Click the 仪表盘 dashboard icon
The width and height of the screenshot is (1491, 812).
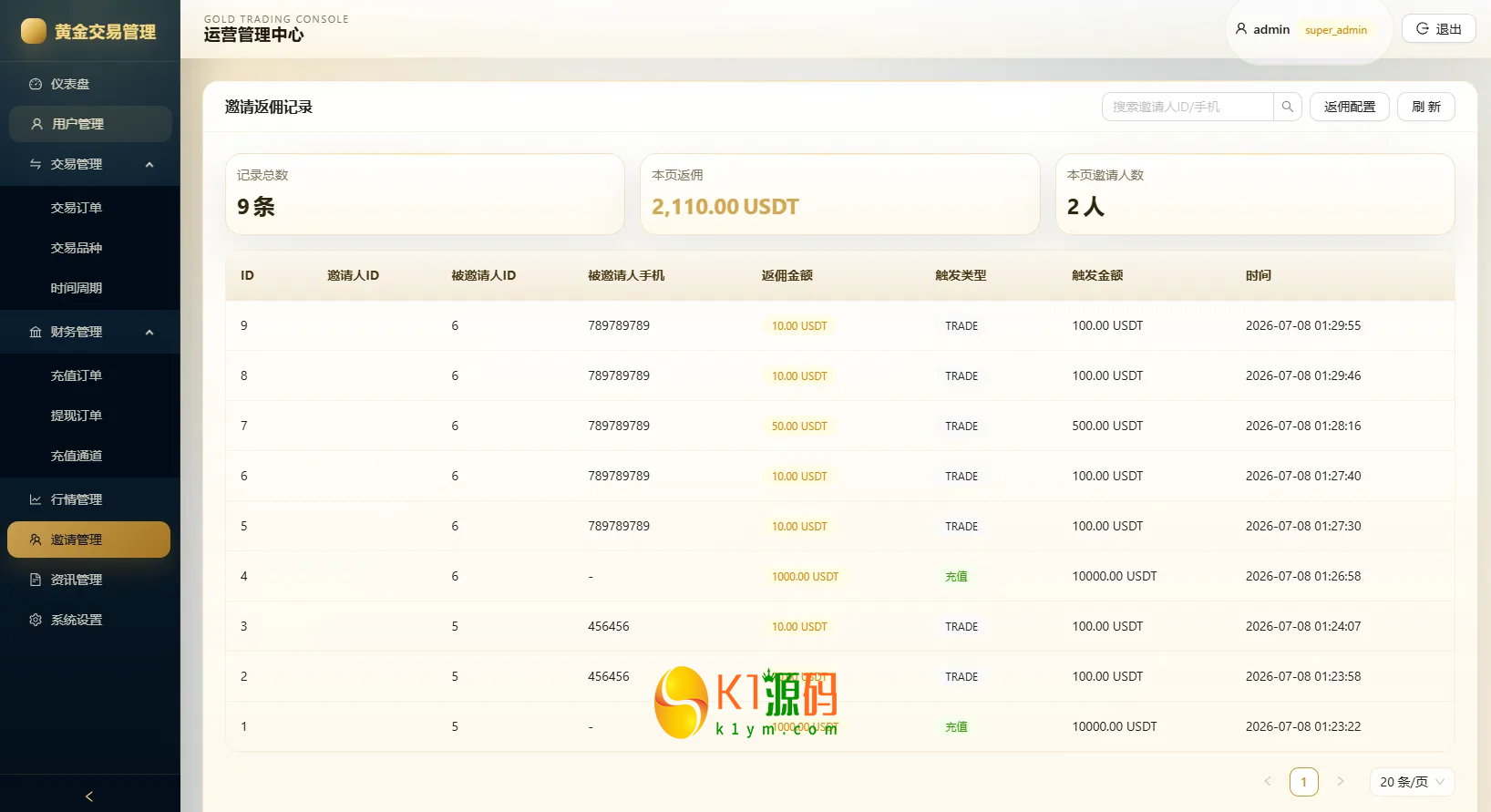coord(36,84)
